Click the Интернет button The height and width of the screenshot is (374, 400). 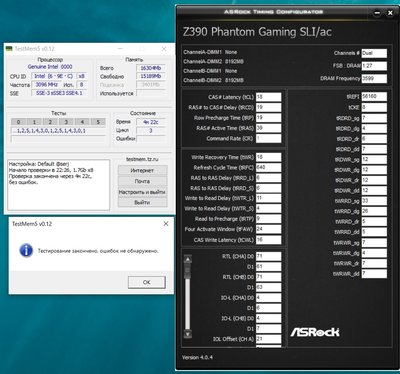pyautogui.click(x=142, y=170)
